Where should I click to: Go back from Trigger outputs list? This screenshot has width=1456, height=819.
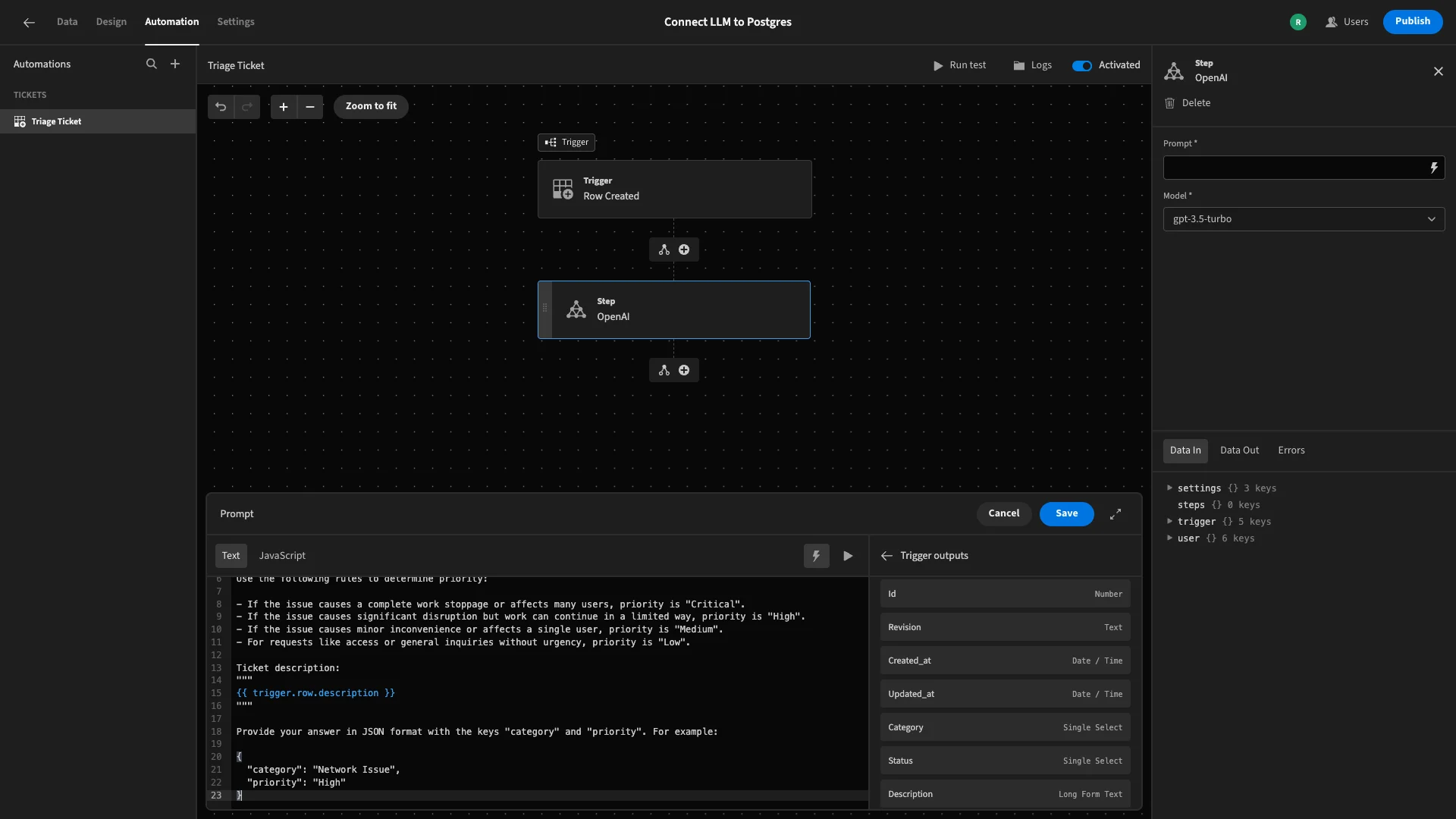[x=886, y=556]
